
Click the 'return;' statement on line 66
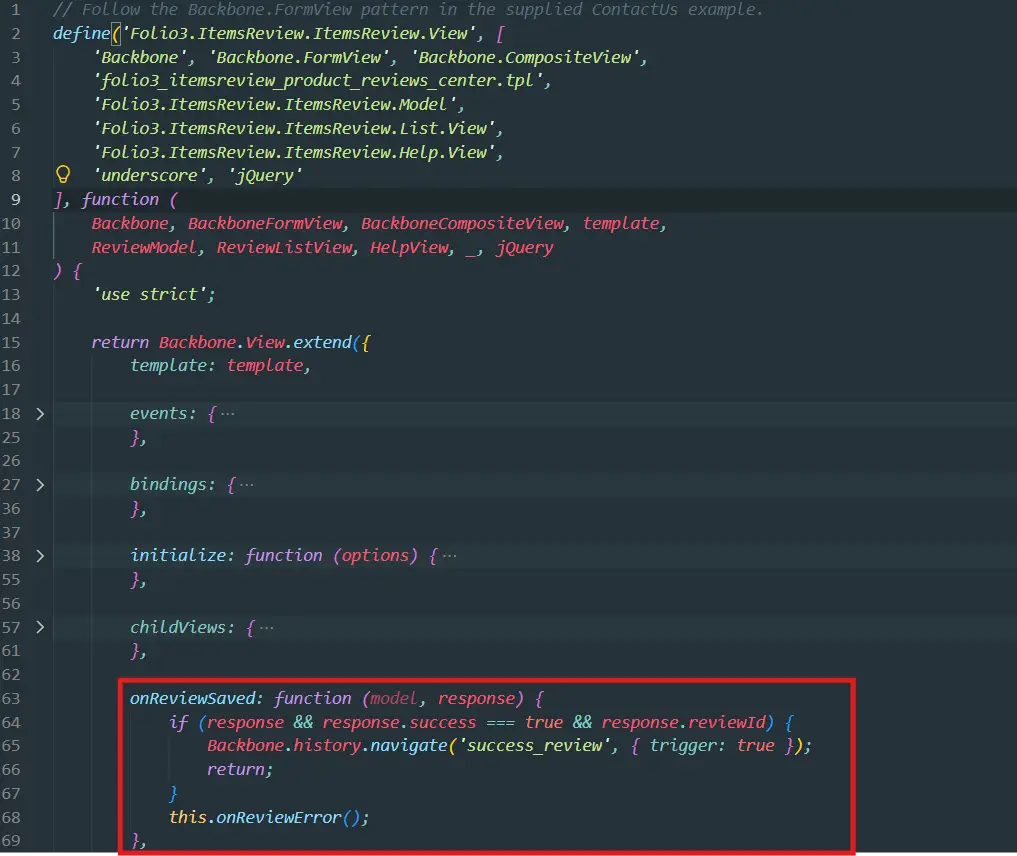tap(240, 770)
